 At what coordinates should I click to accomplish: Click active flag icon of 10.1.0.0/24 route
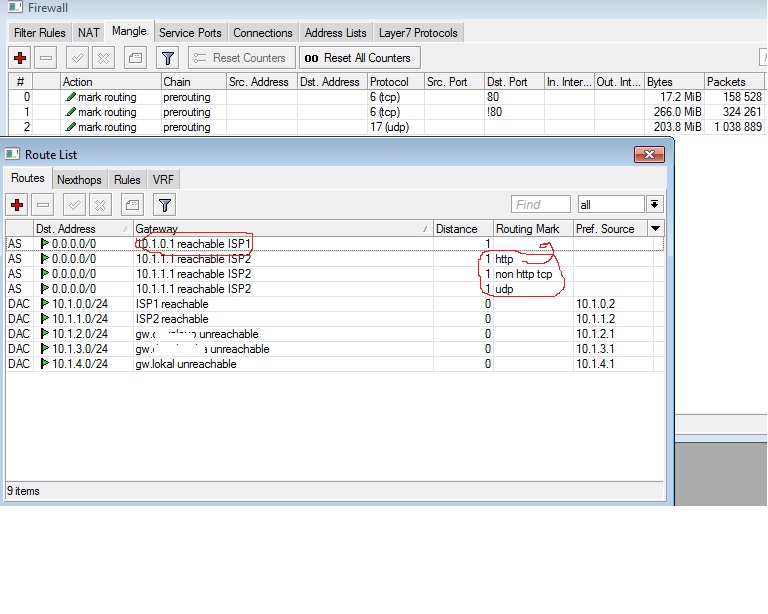(45, 304)
